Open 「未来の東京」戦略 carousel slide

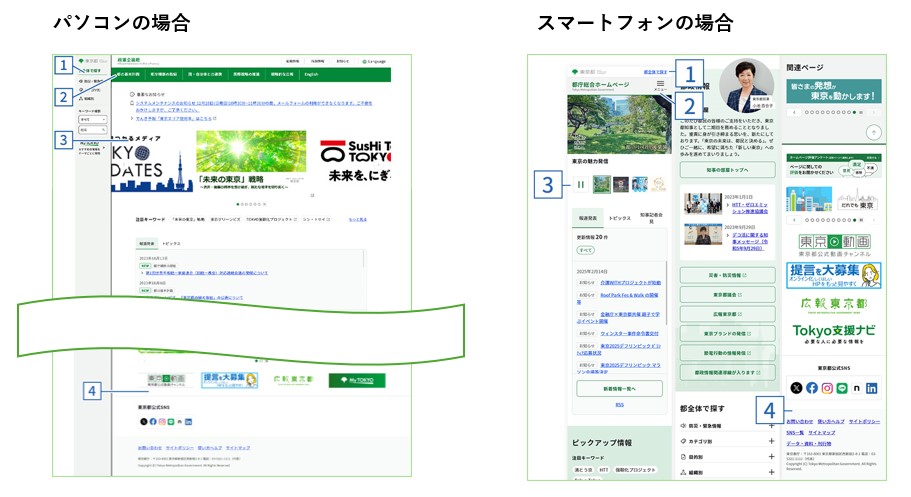tap(252, 160)
